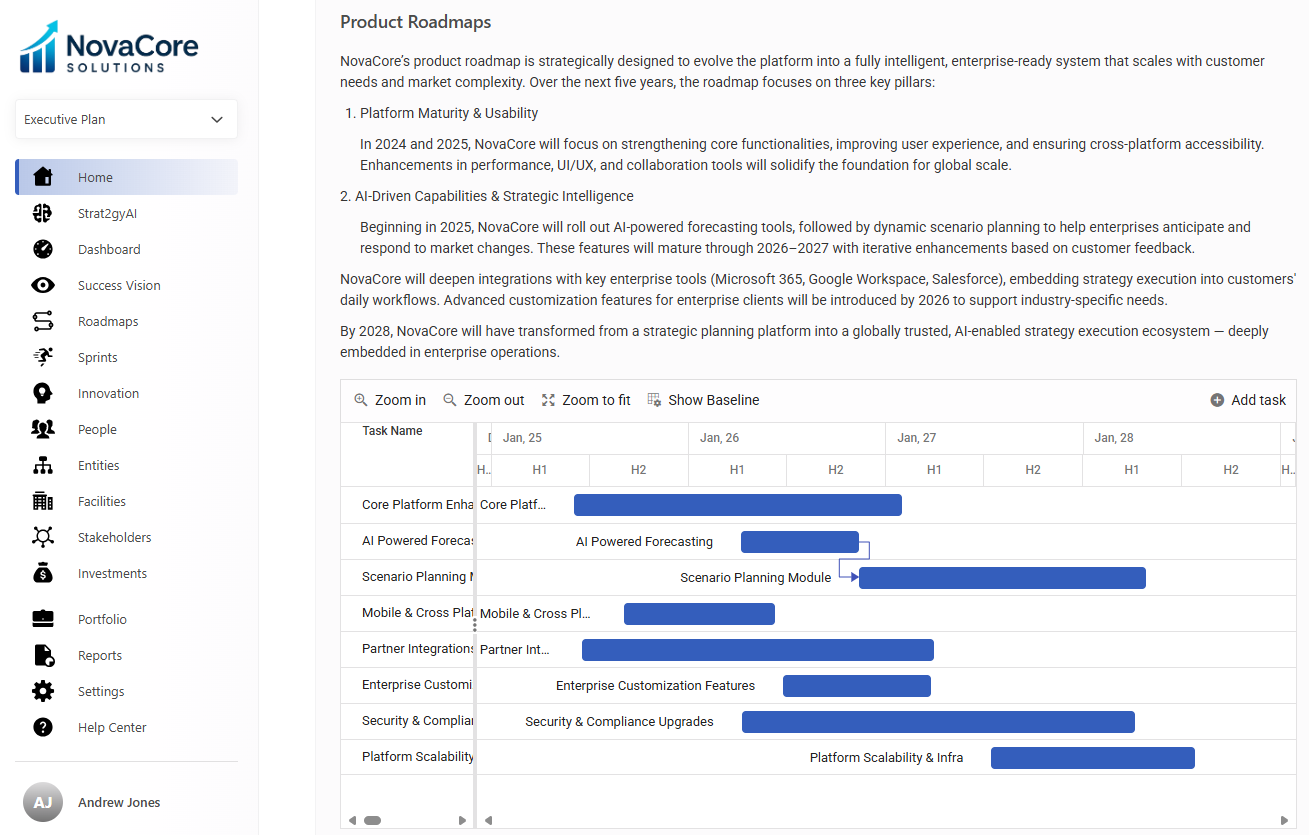The width and height of the screenshot is (1309, 835).
Task: Click Zoom to fit button
Action: pyautogui.click(x=586, y=400)
